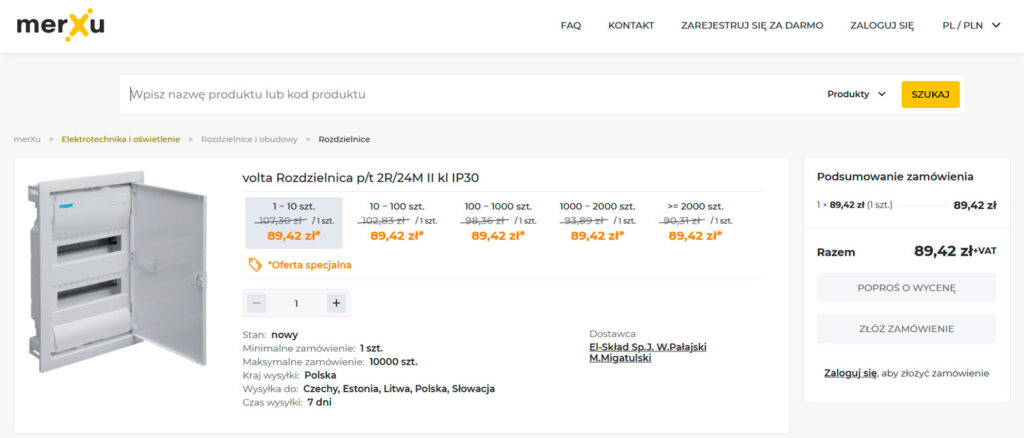Screen dimensions: 1024x438
Task: Click the Stan: nowy text
Action: [270, 335]
